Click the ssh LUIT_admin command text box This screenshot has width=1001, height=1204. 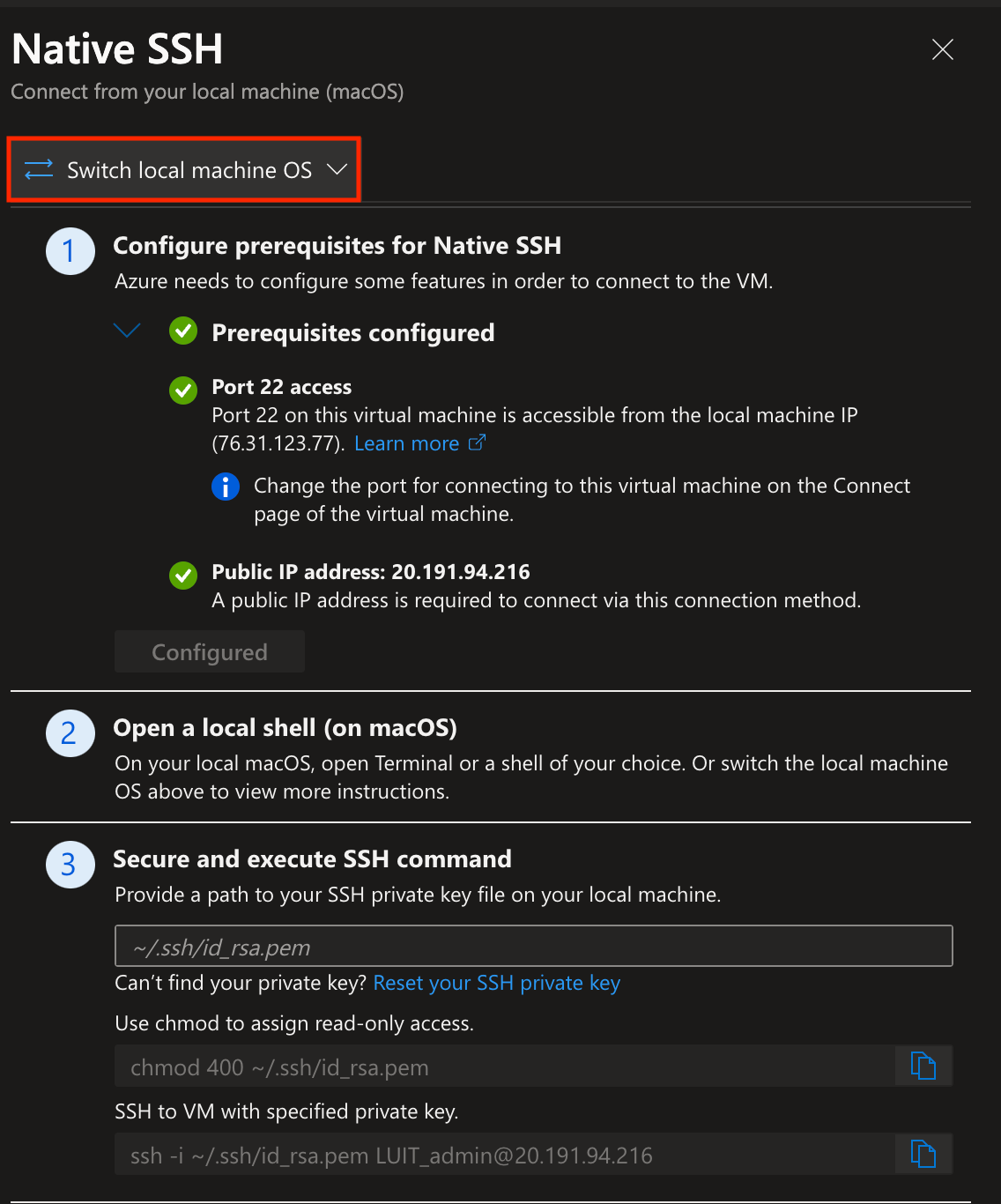505,1154
